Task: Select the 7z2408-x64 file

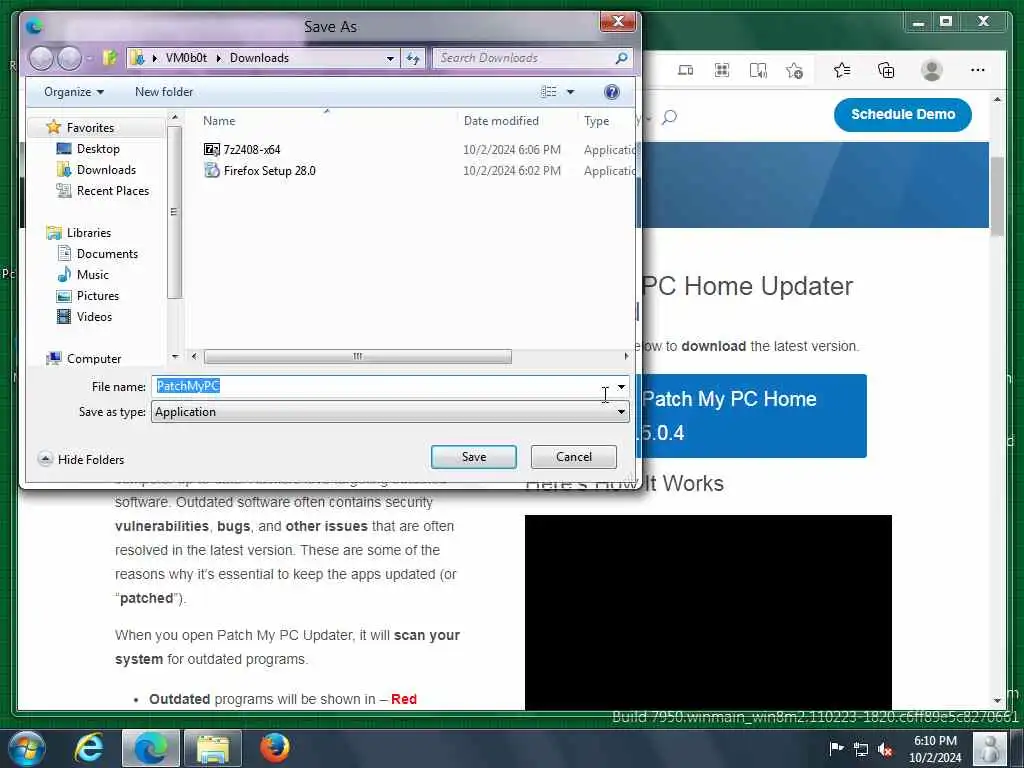Action: [251, 150]
